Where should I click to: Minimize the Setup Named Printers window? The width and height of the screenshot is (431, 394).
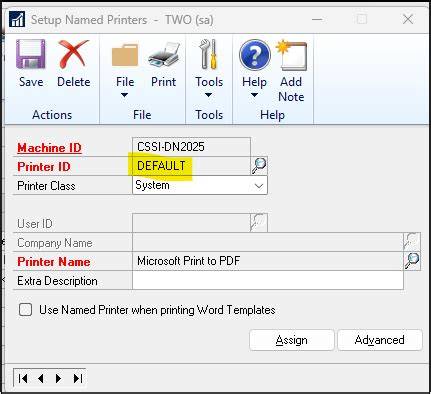click(x=317, y=19)
